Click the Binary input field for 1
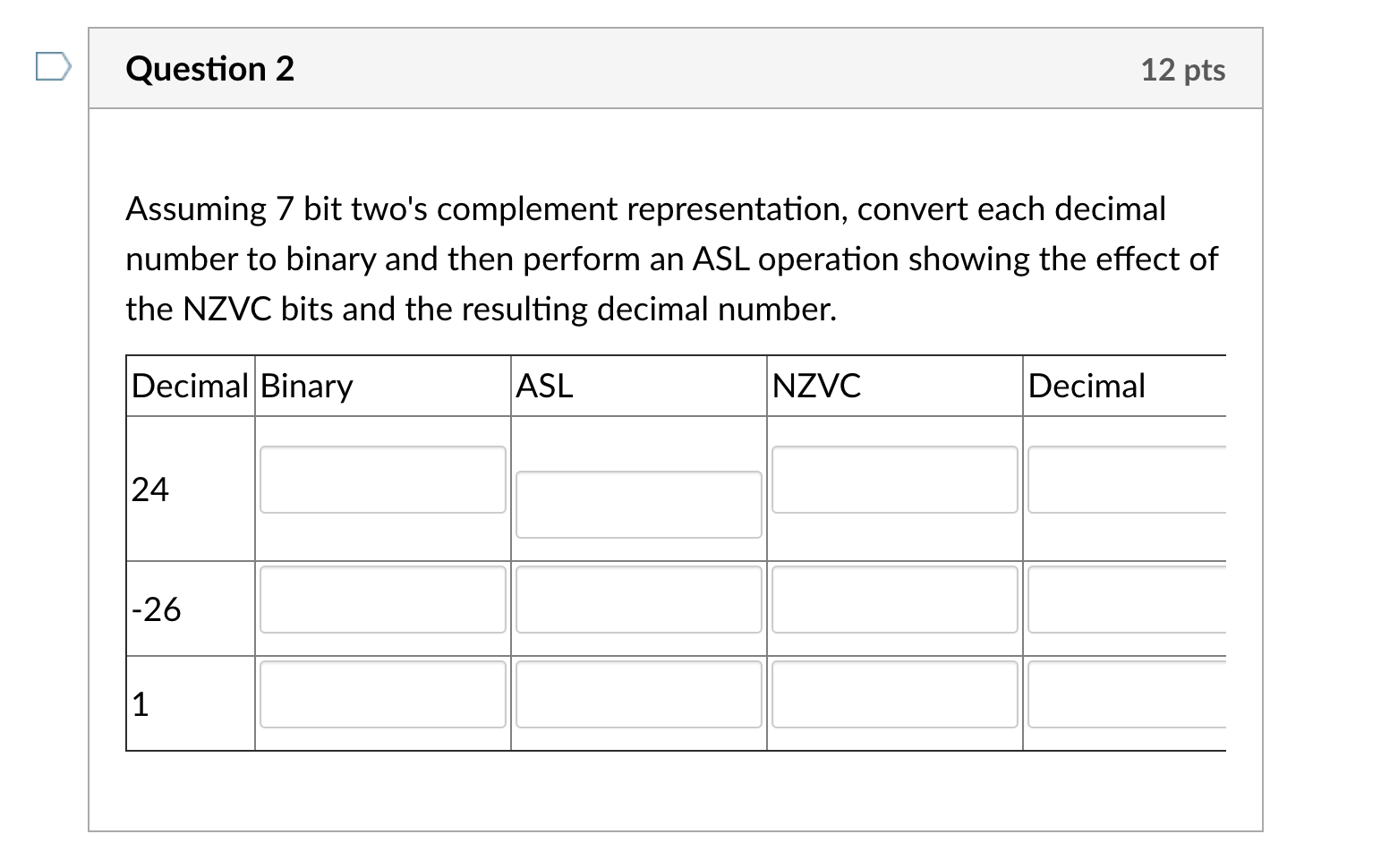The width and height of the screenshot is (1398, 868). 382,695
